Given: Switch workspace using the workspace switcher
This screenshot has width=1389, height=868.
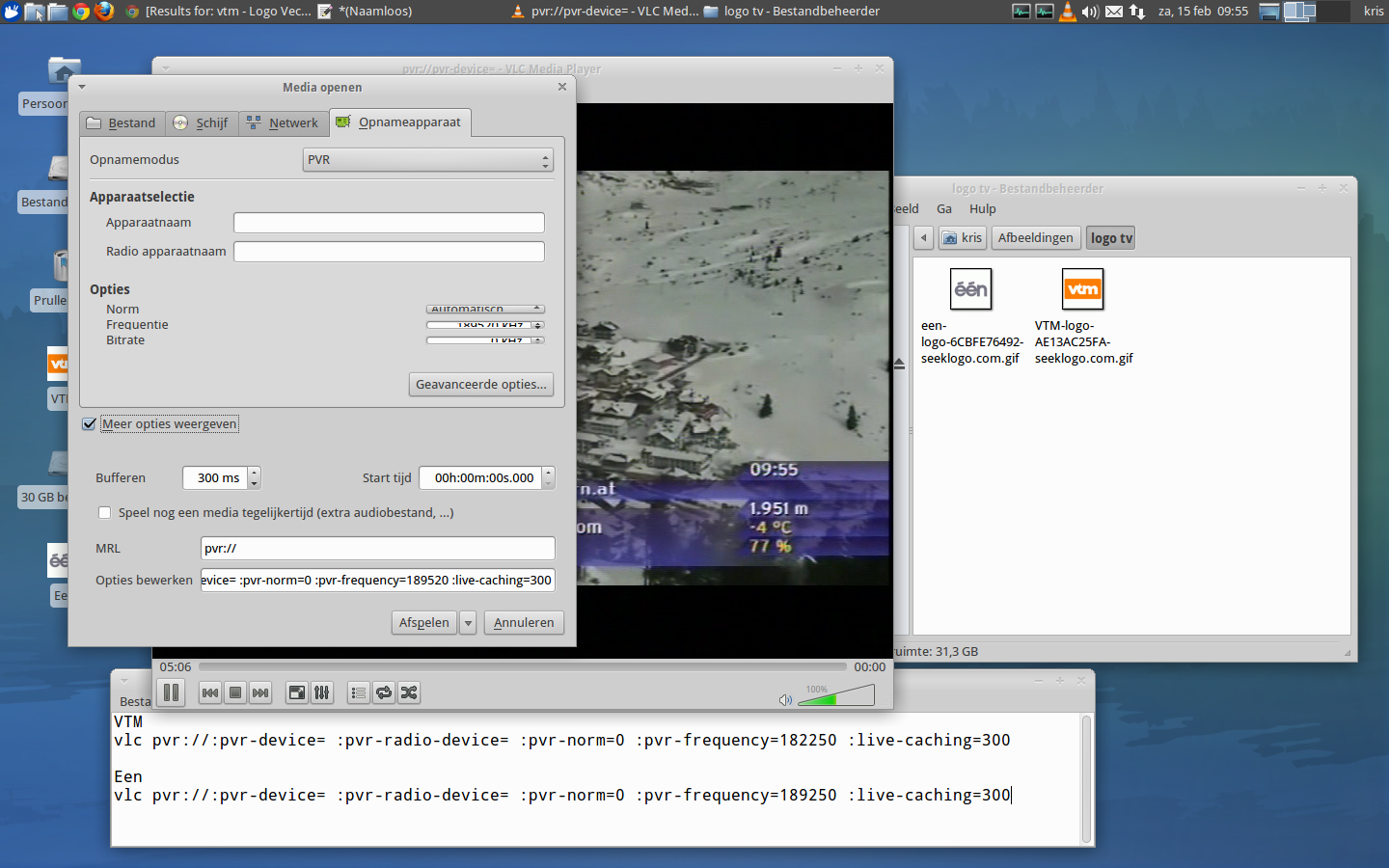Looking at the screenshot, I should pos(1316,12).
